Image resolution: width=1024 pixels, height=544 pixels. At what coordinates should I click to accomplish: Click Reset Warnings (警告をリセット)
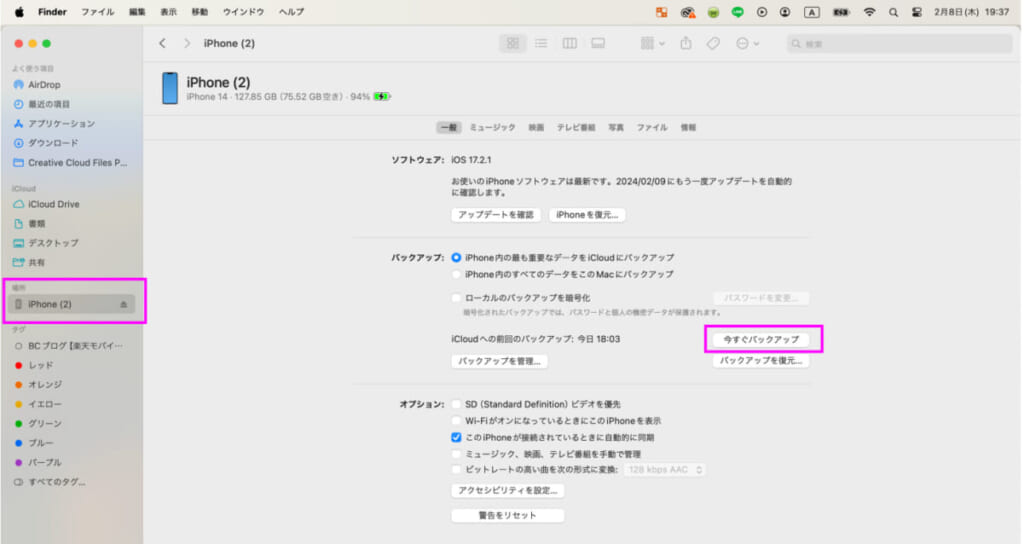coord(507,515)
